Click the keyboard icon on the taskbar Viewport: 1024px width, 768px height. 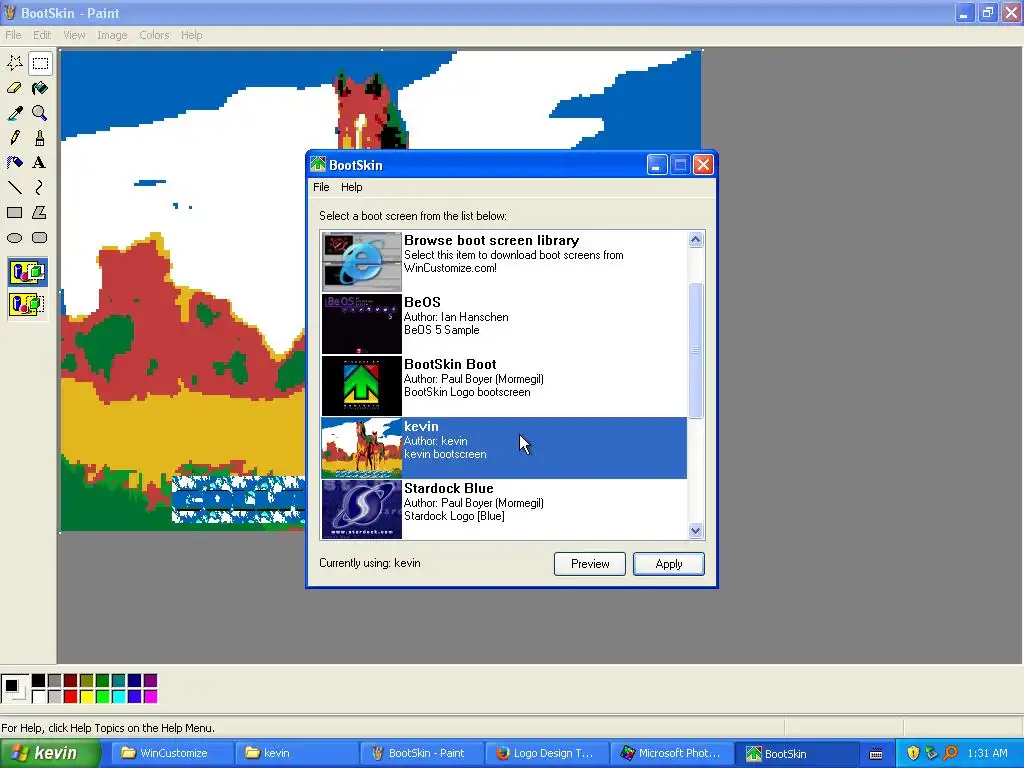tap(876, 754)
